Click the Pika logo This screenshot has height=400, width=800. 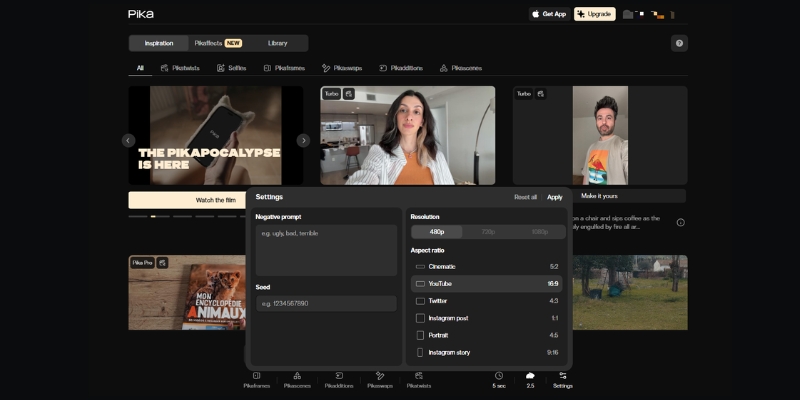pos(141,14)
